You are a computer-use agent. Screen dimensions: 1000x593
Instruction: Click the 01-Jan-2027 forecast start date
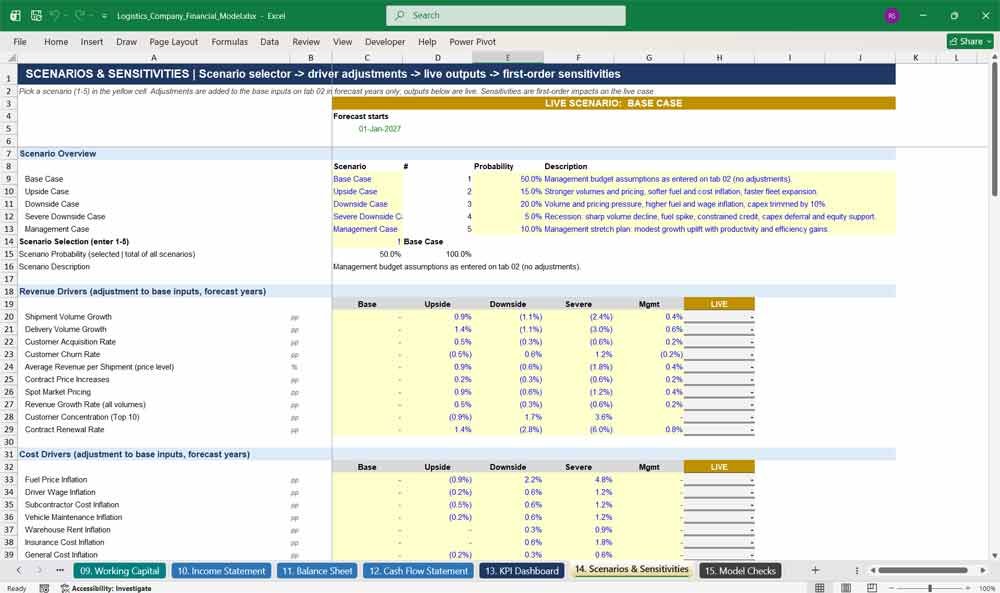[379, 129]
